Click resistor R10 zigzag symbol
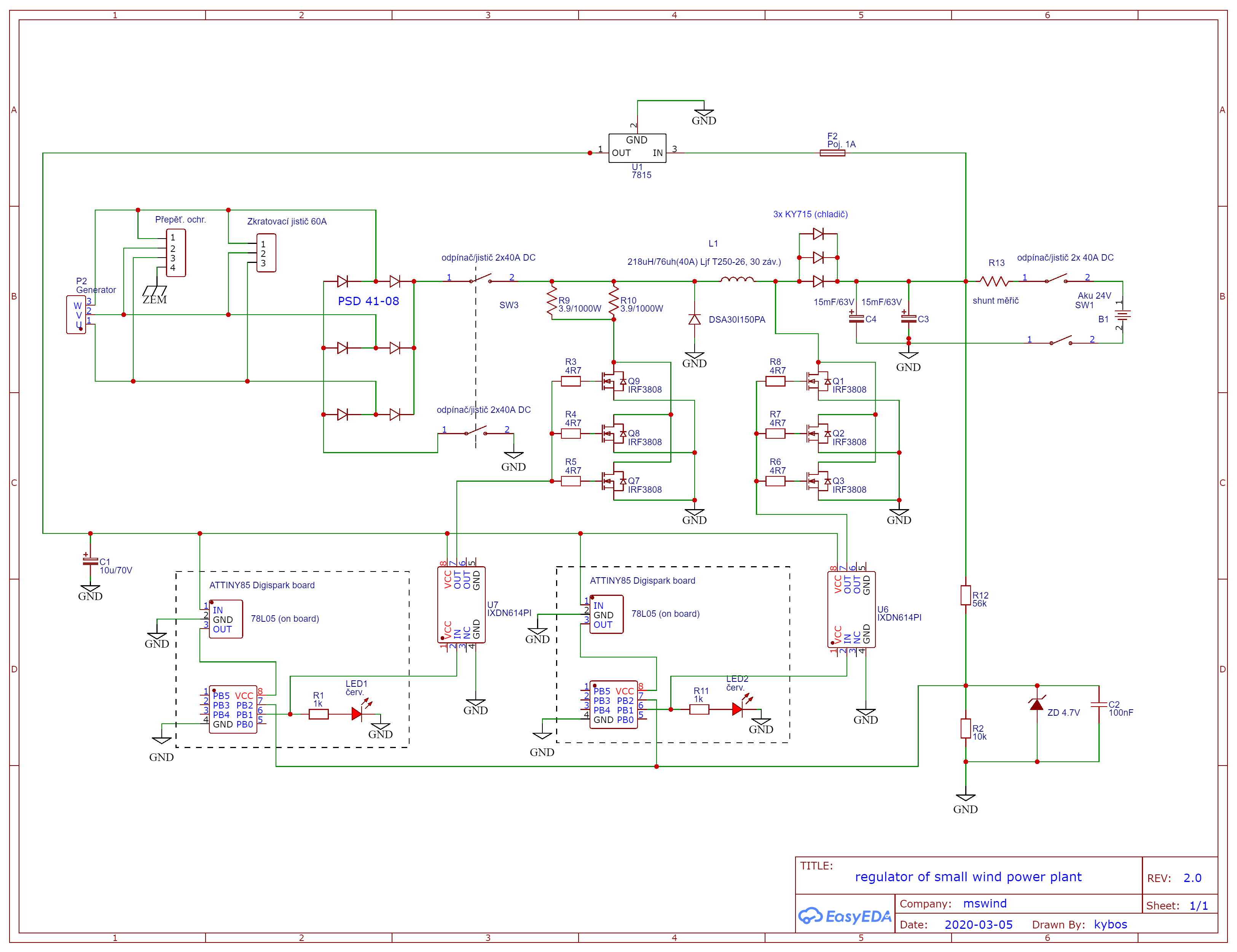This screenshot has height=952, width=1237. pos(614,300)
